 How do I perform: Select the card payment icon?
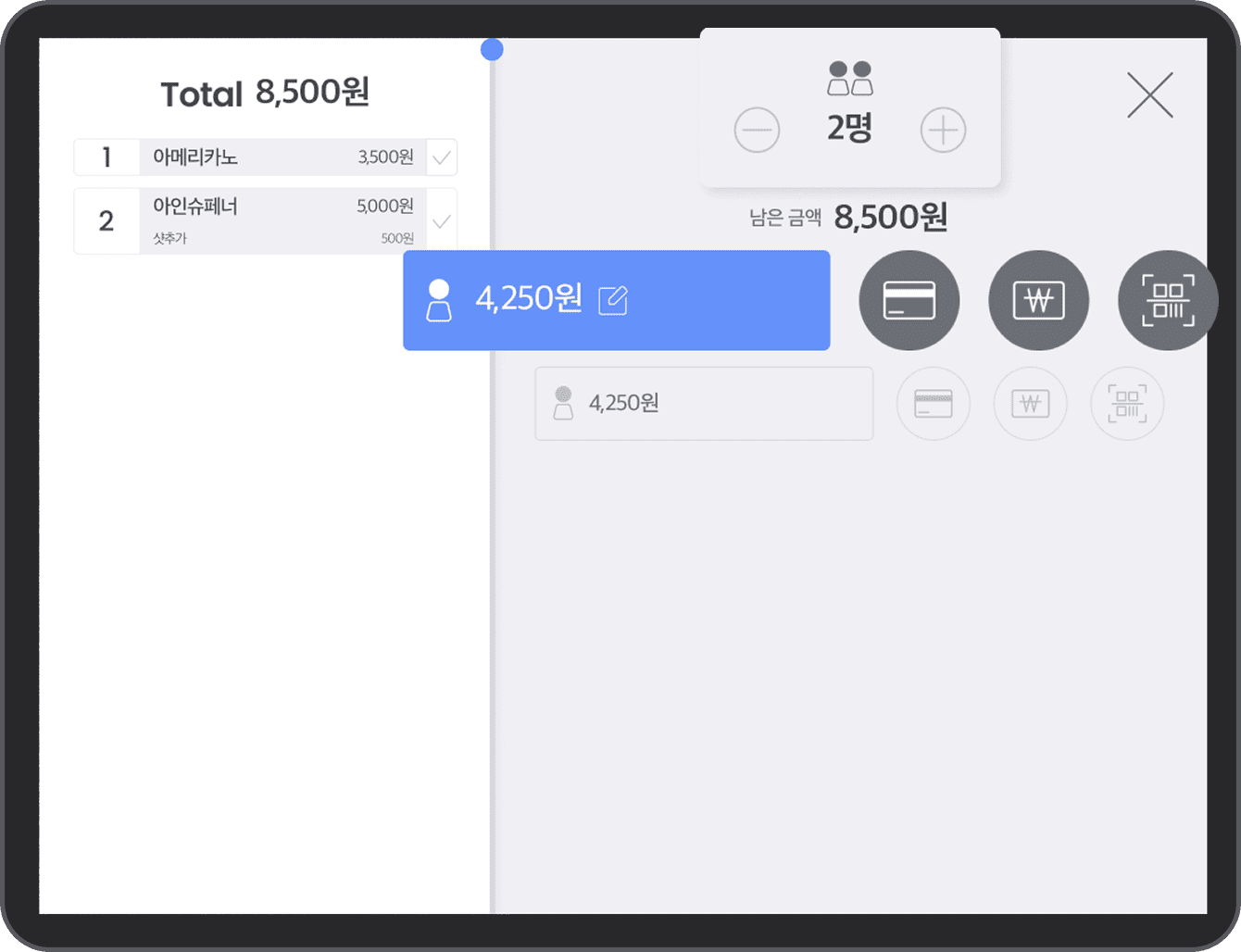pos(909,300)
